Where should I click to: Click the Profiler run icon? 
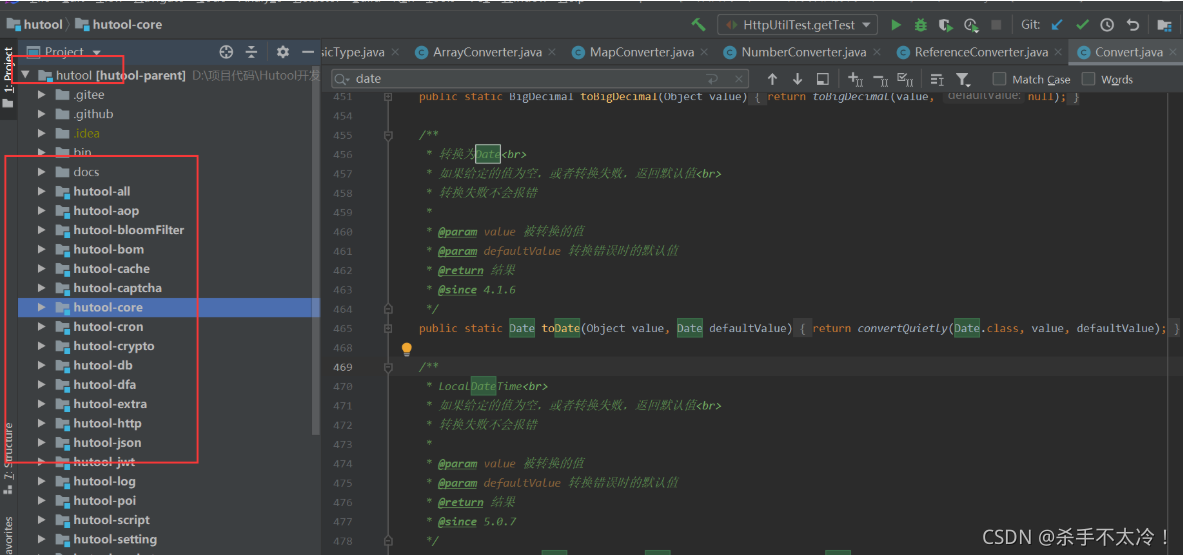coord(971,25)
